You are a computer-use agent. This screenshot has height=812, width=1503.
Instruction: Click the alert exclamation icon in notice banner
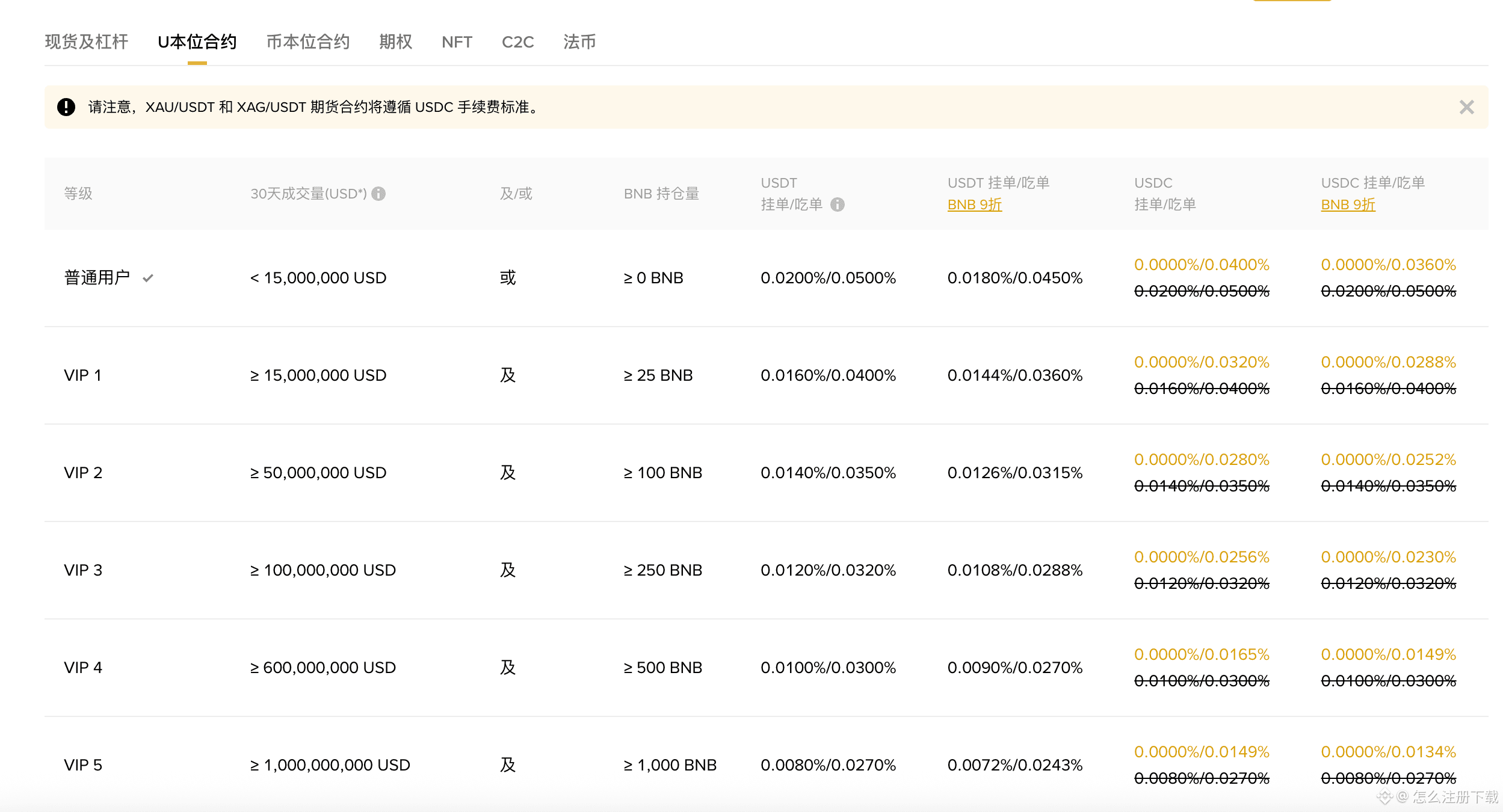[x=66, y=108]
